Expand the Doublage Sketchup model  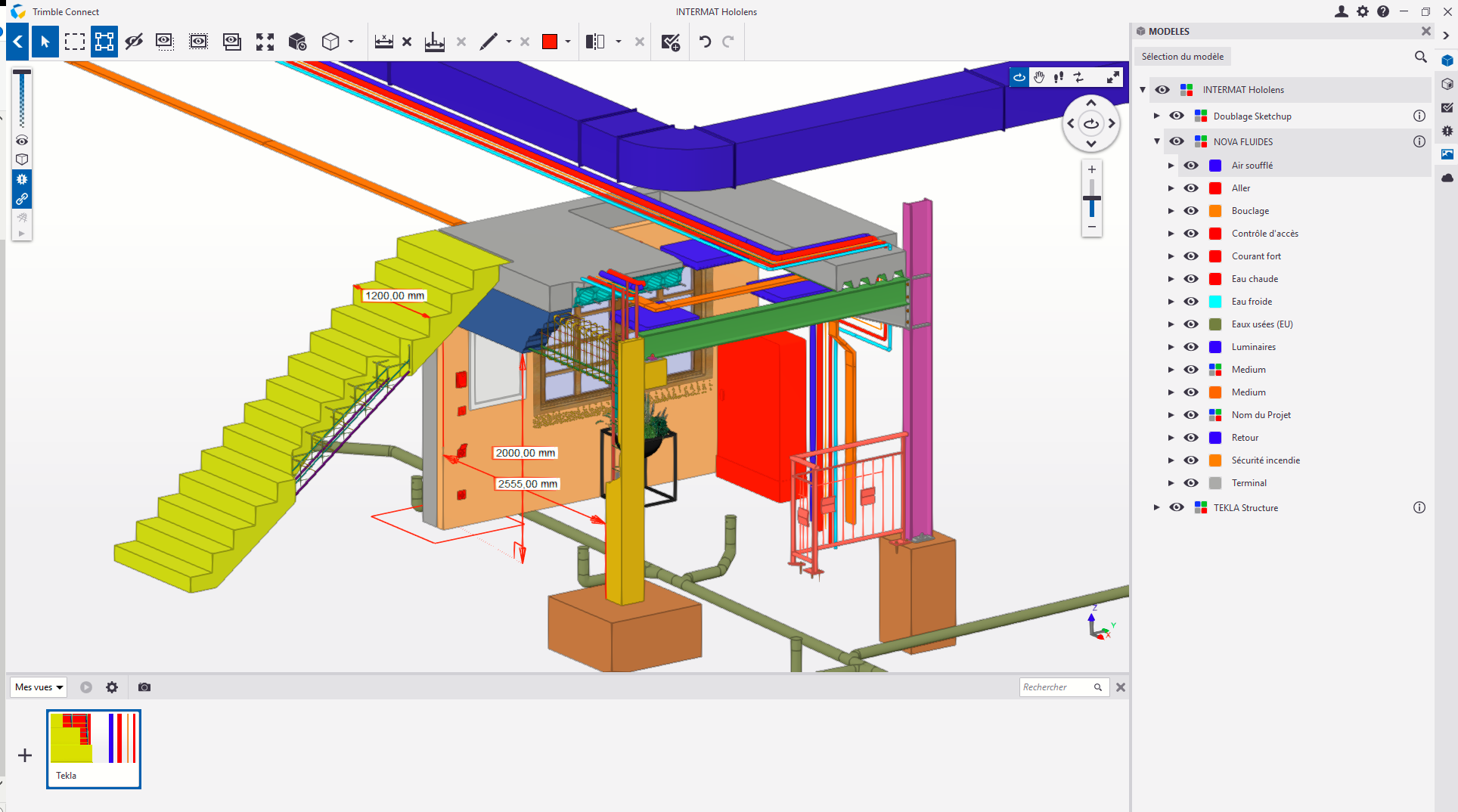pos(1156,116)
